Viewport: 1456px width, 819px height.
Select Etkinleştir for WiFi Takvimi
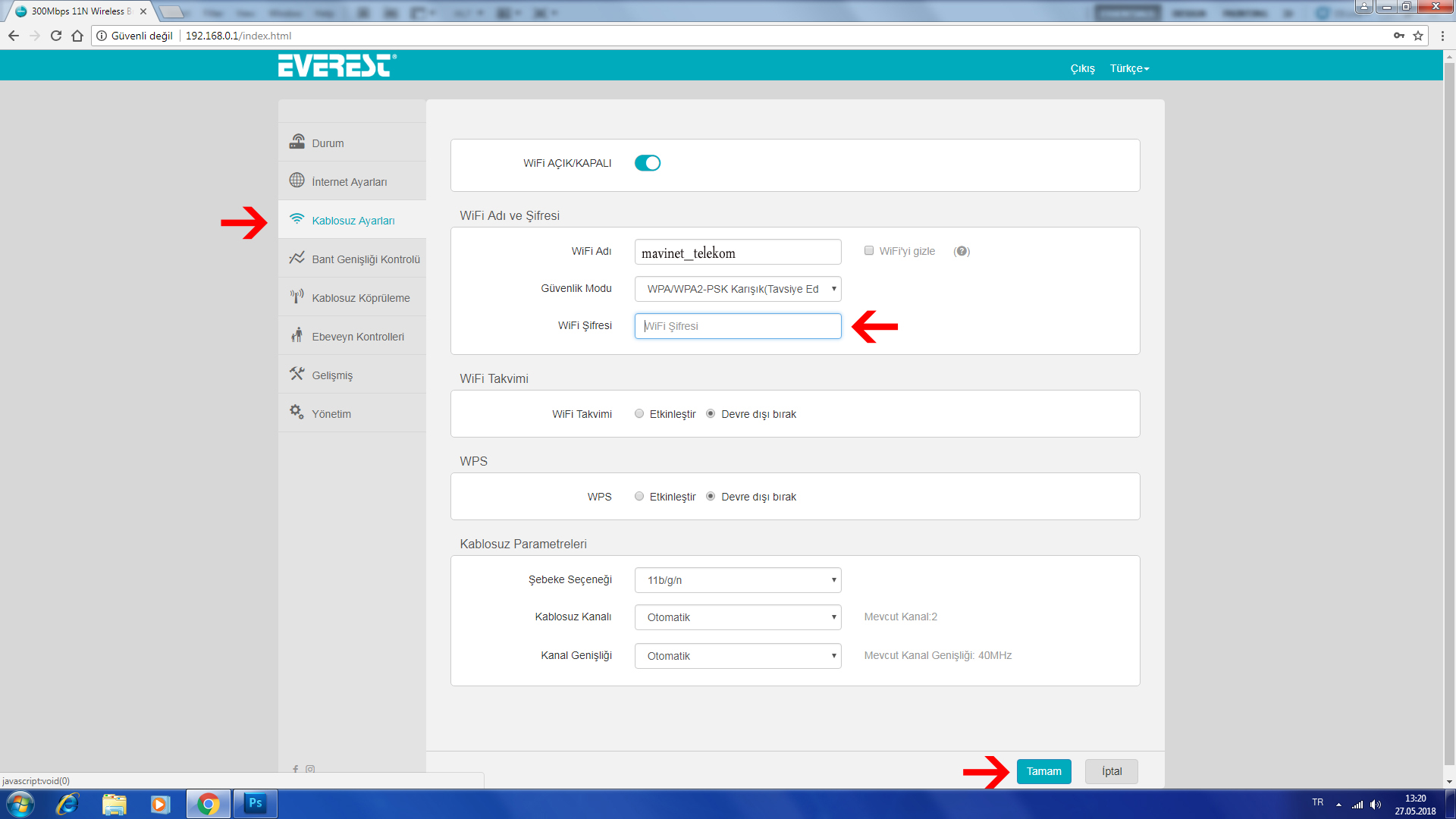639,414
